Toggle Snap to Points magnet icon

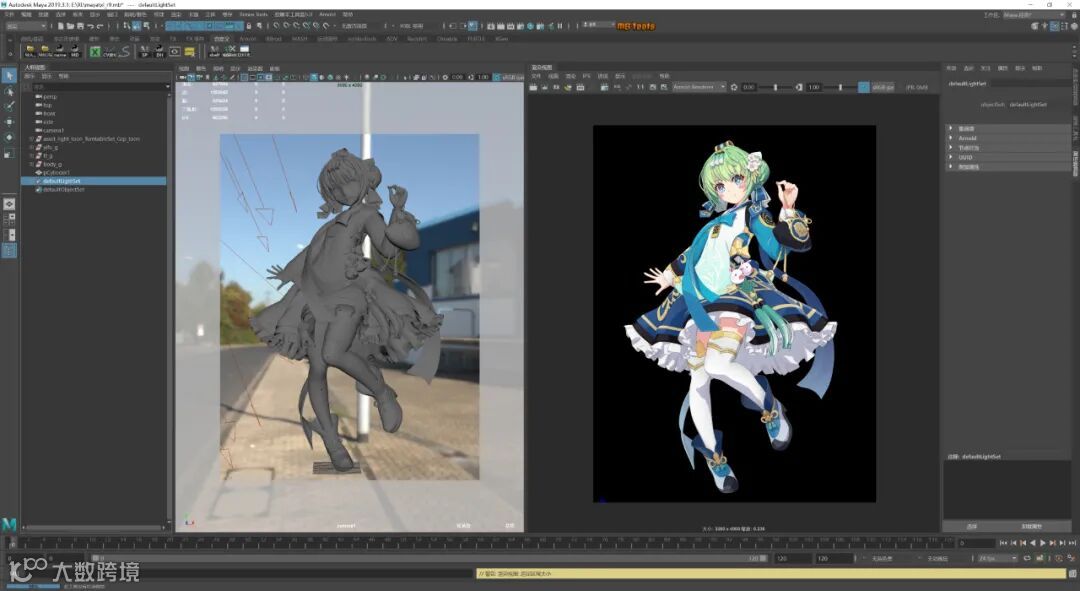pos(295,26)
